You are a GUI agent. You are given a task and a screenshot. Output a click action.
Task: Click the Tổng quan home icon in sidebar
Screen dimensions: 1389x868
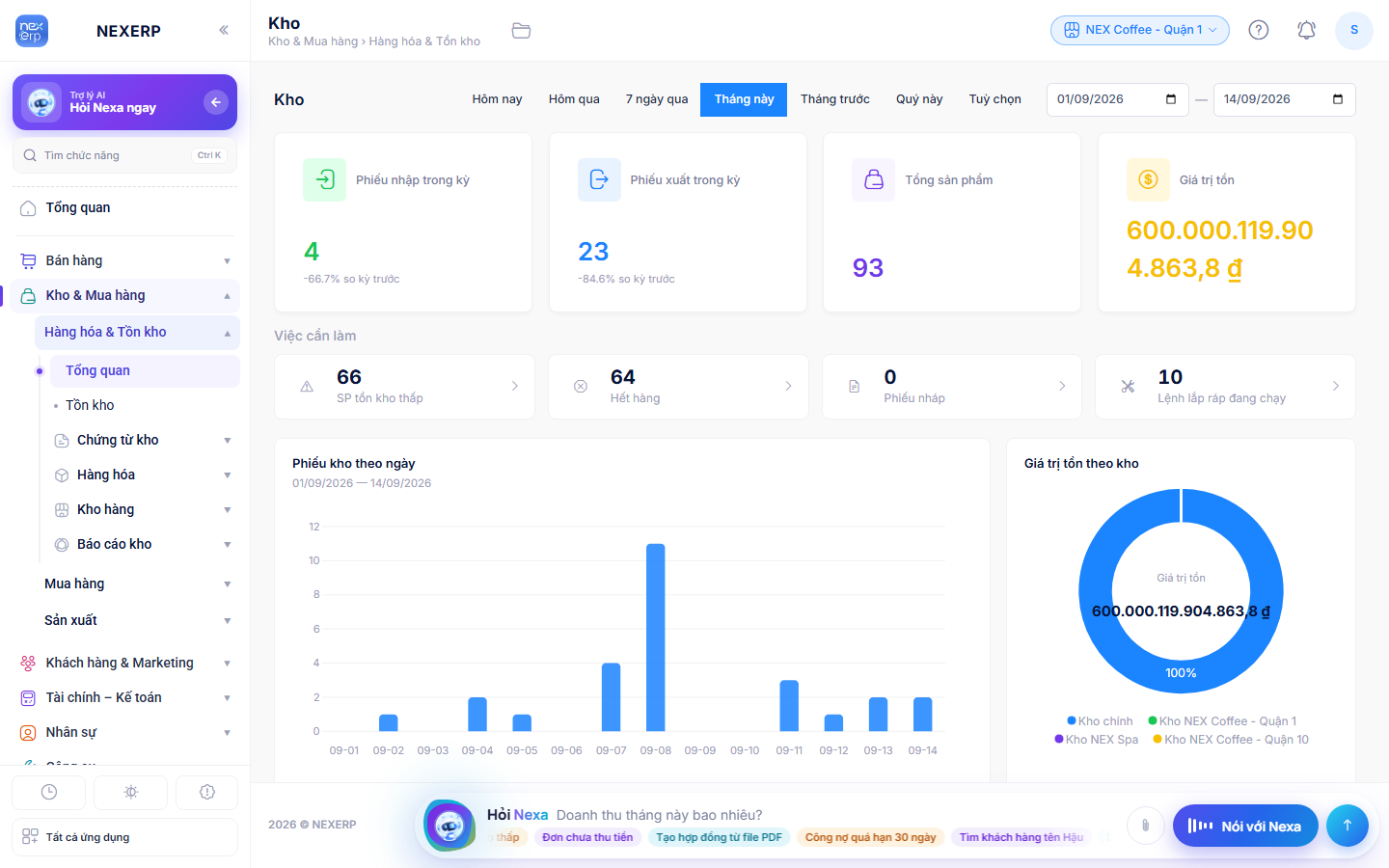29,208
